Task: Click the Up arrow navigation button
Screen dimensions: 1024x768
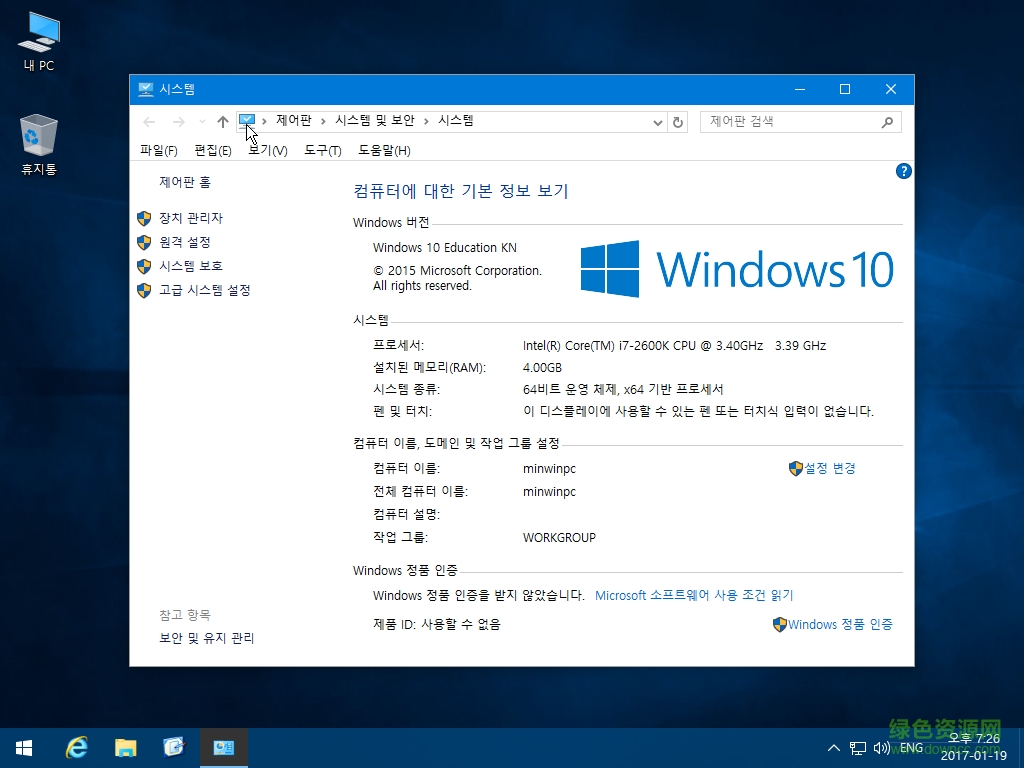Action: (x=222, y=122)
